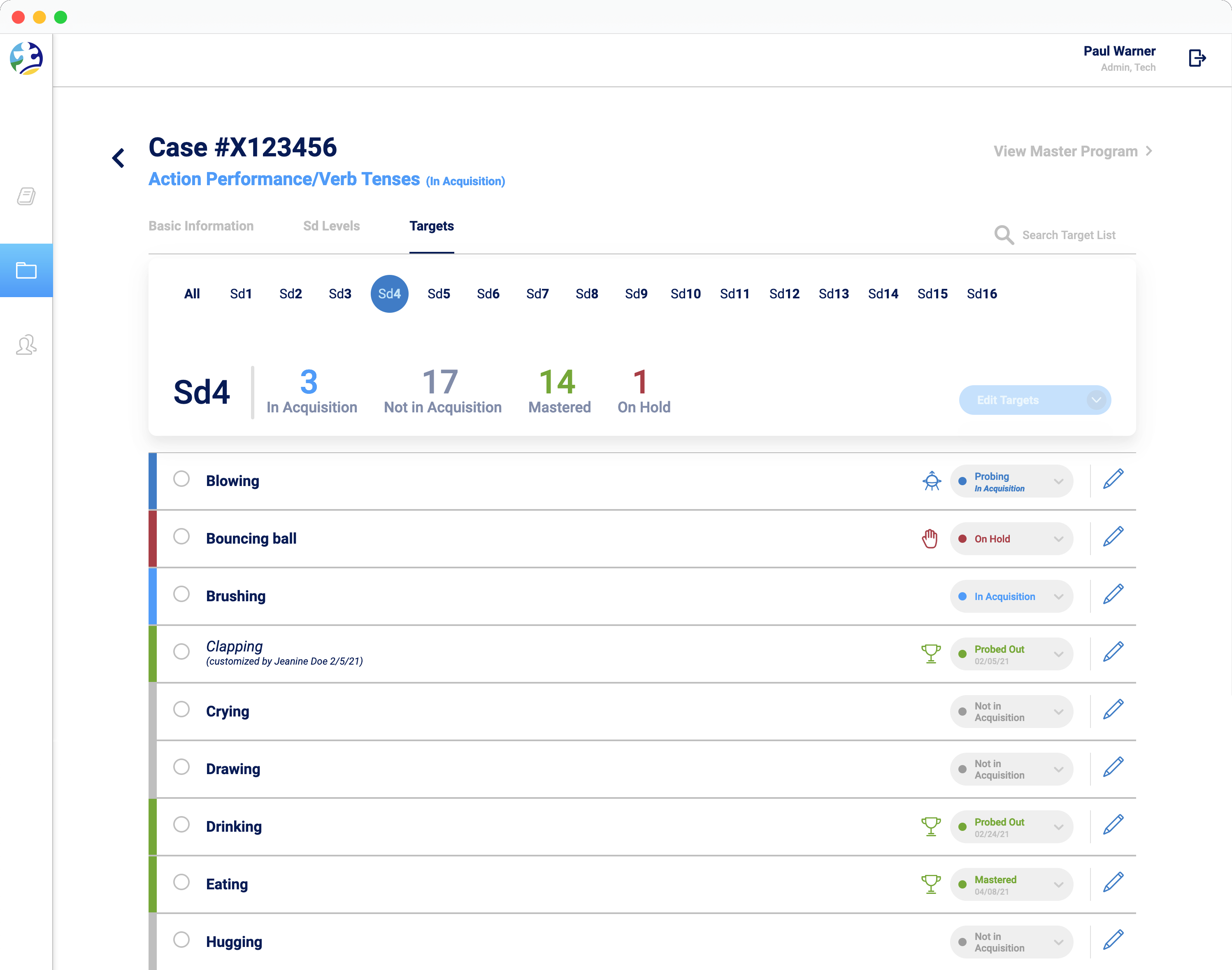The image size is (1232, 970).
Task: Open the users icon in the sidebar
Action: tap(26, 345)
